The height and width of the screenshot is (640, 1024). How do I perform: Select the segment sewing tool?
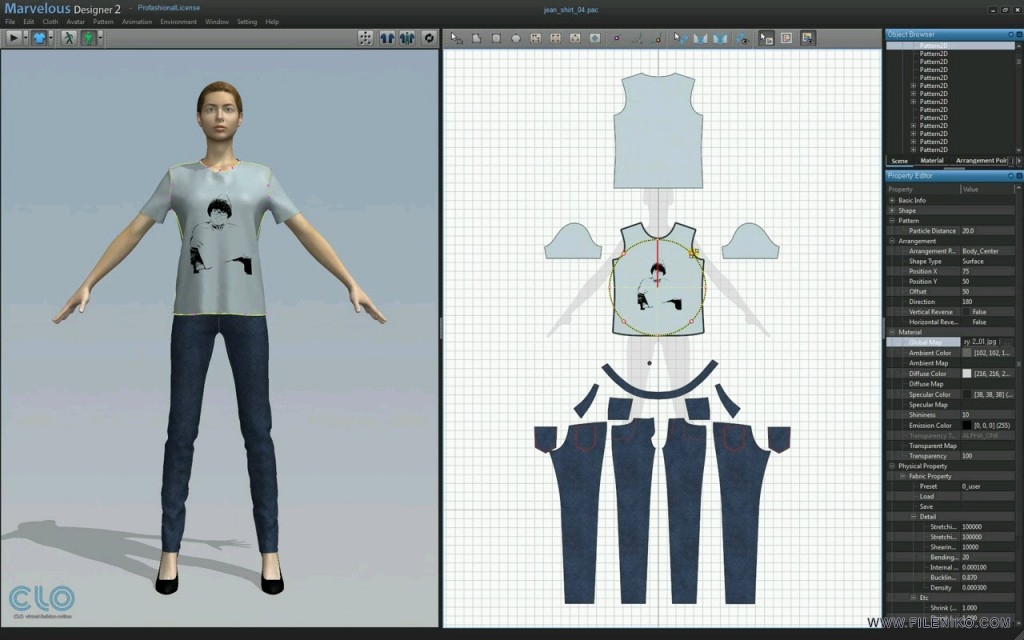click(x=701, y=39)
